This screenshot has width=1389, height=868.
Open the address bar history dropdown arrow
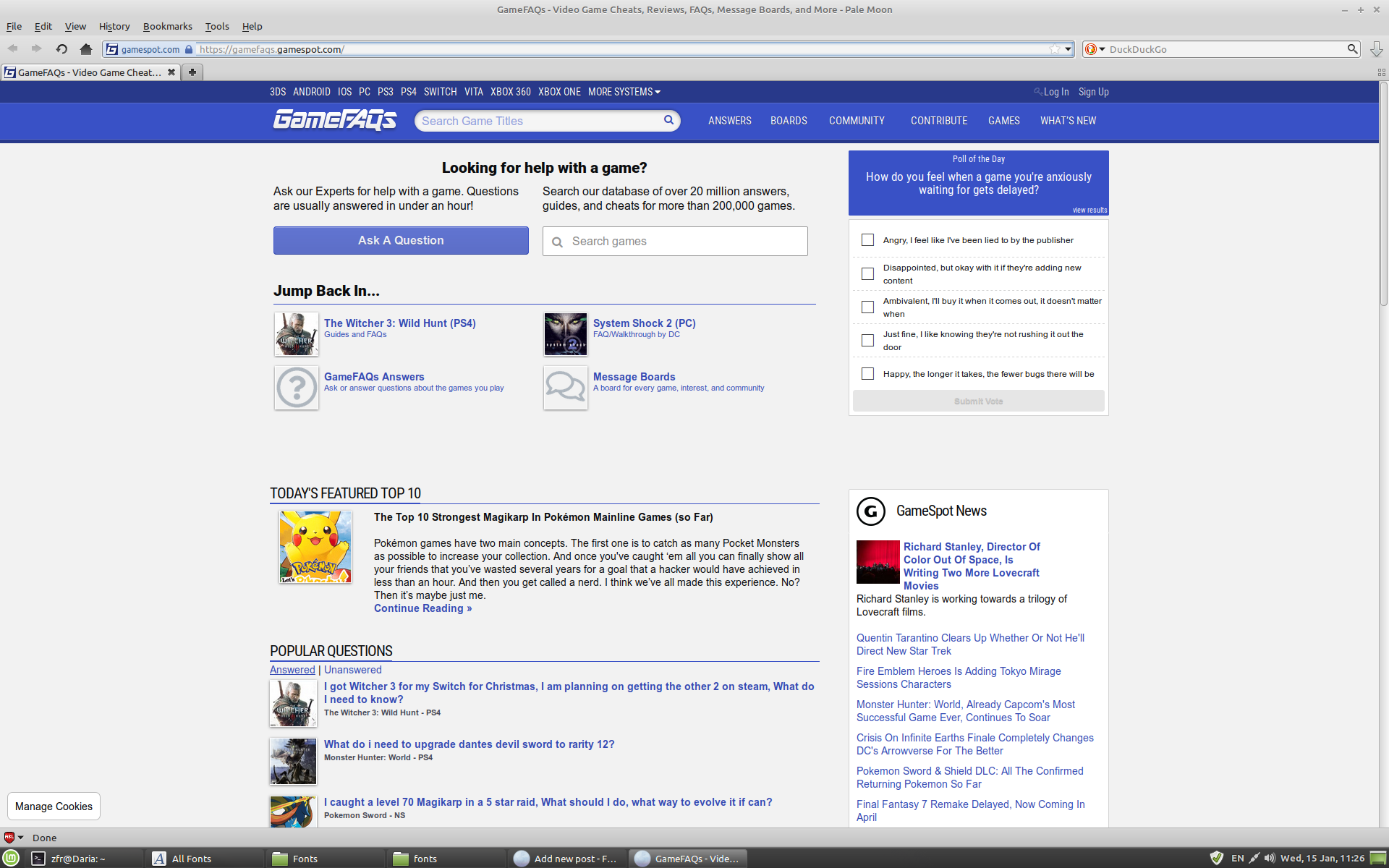(x=1069, y=49)
